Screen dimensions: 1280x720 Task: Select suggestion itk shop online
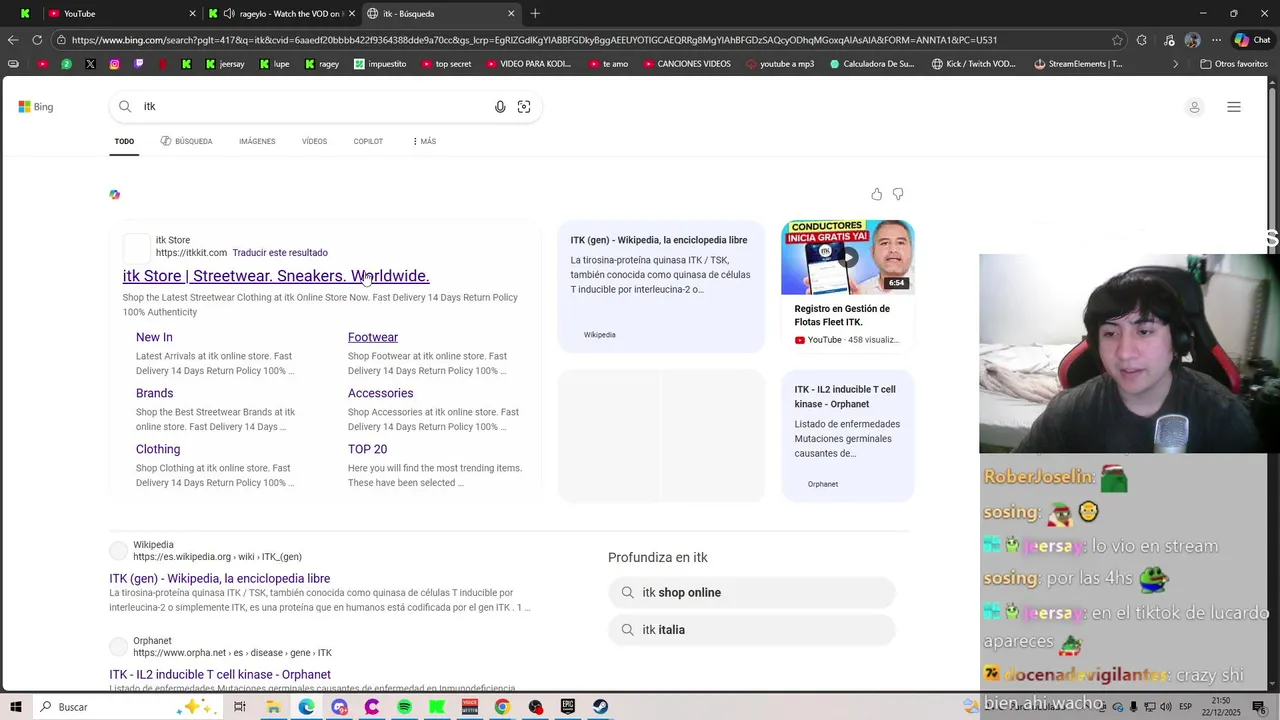pos(751,593)
